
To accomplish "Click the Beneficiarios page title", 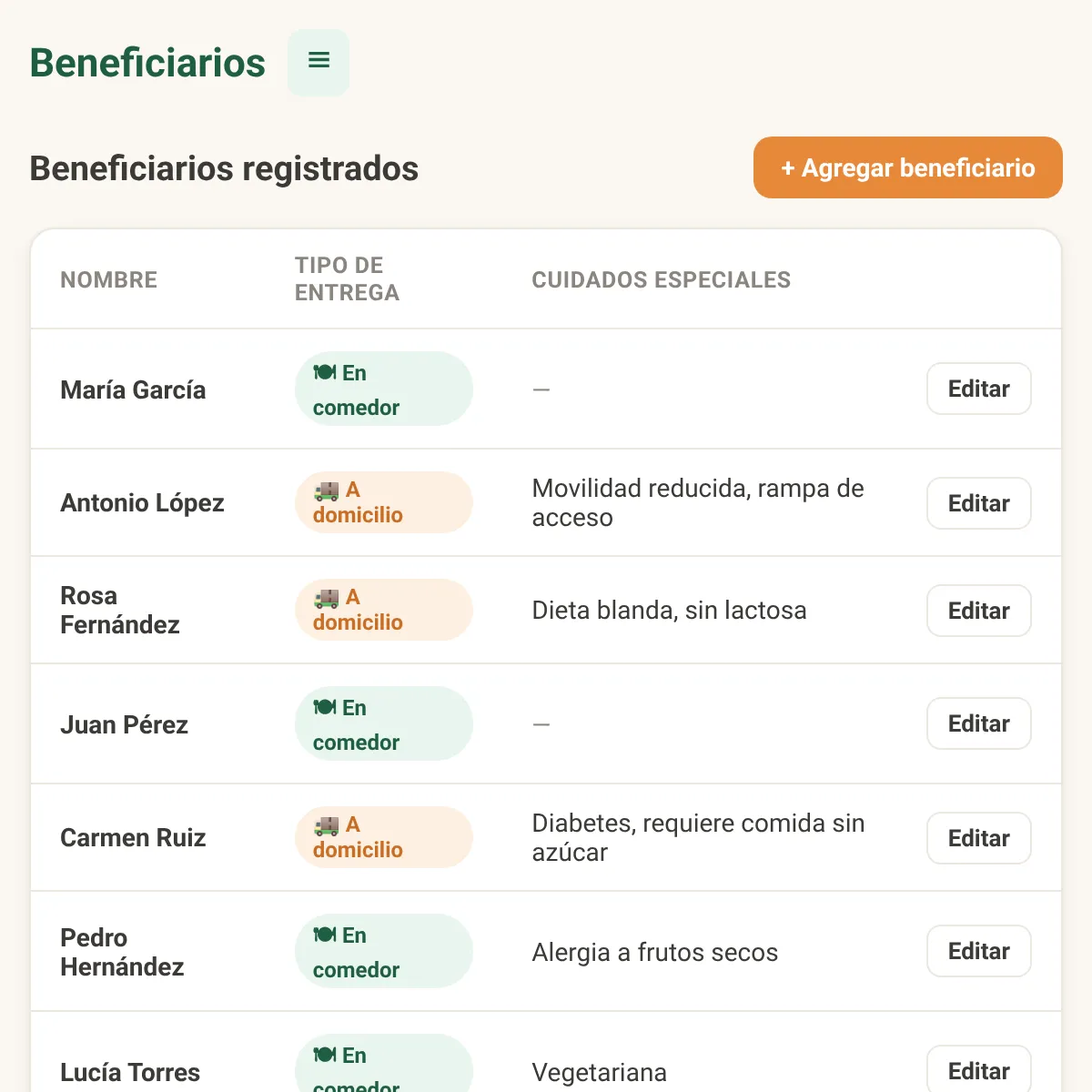I will [147, 63].
